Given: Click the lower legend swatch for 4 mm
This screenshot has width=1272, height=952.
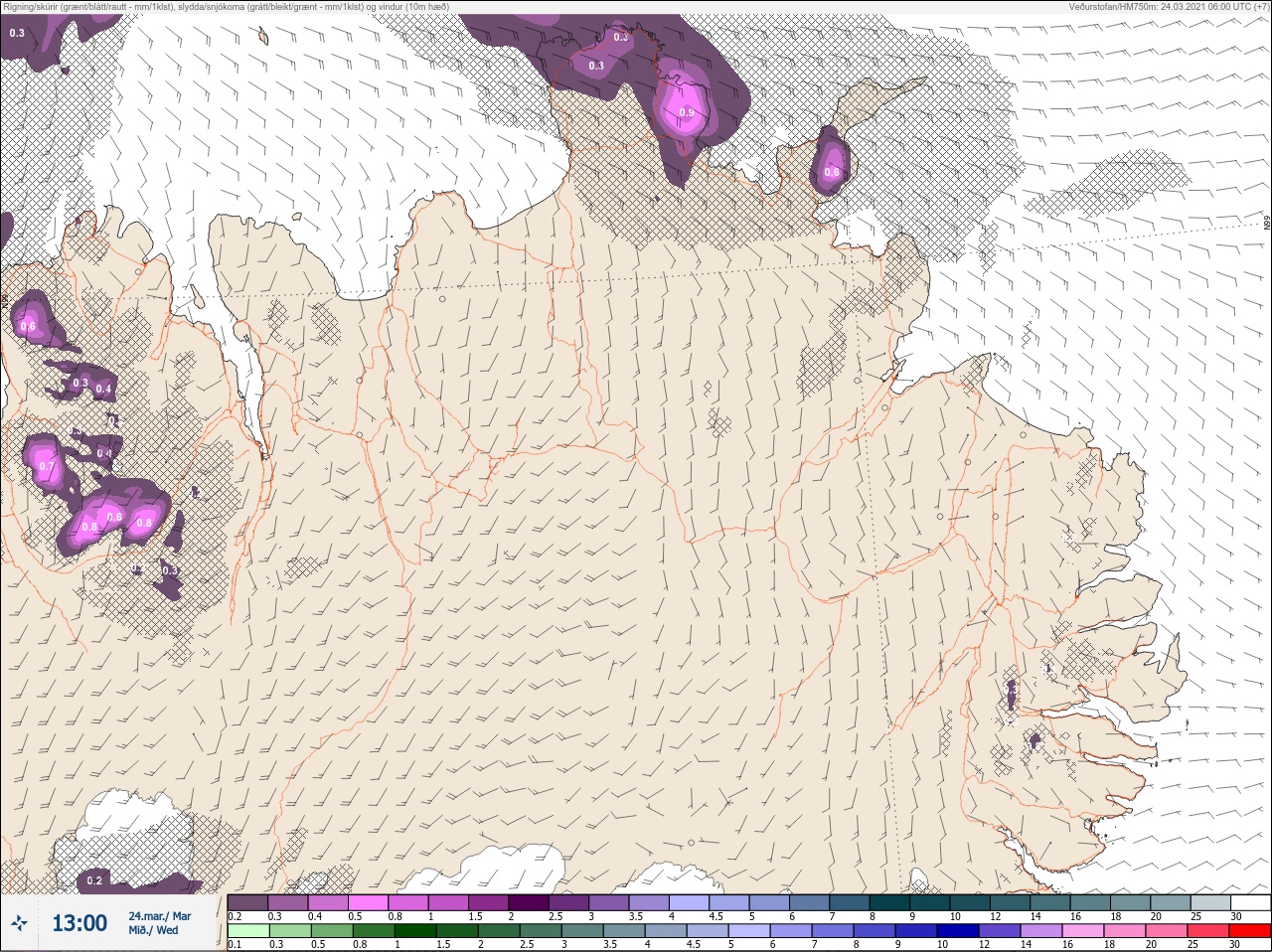Looking at the screenshot, I should [x=666, y=931].
